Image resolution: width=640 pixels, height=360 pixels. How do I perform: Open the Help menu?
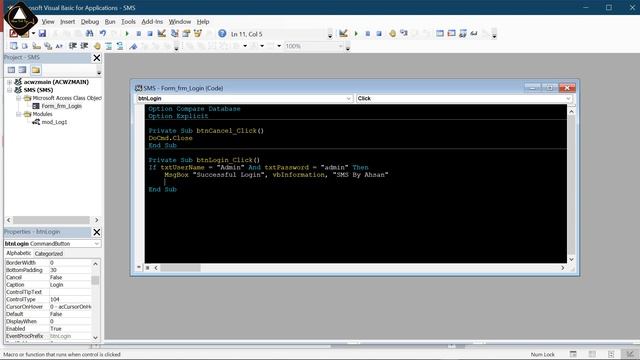[203, 22]
